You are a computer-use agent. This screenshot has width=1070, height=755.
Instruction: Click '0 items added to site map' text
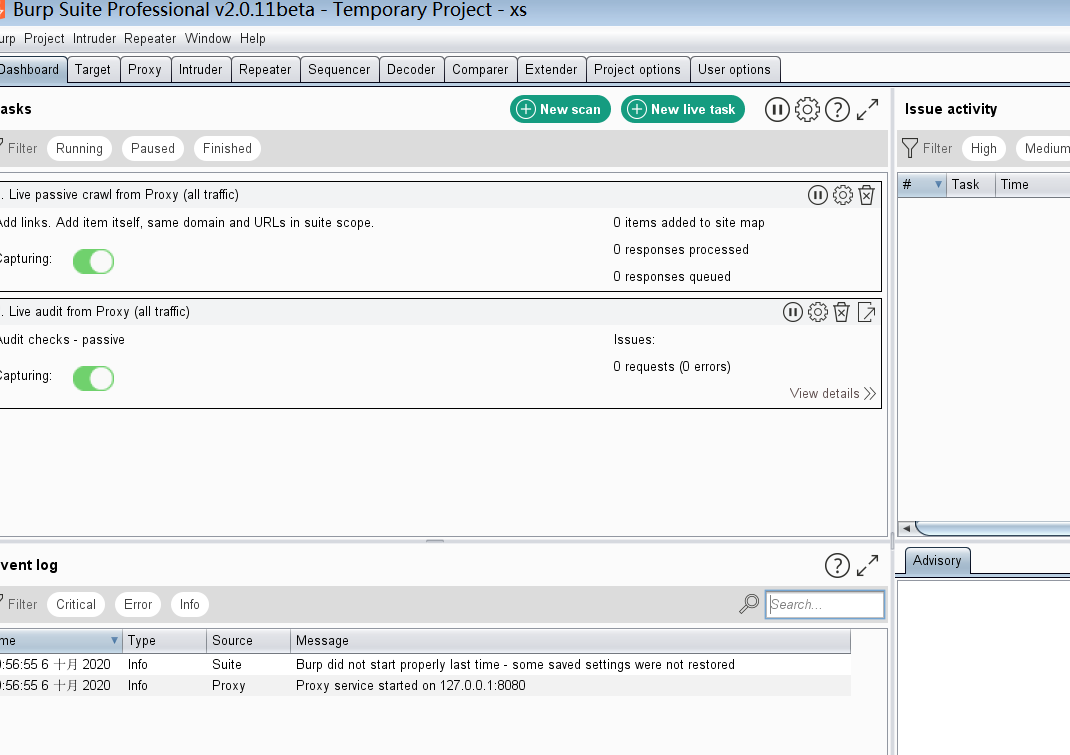[x=689, y=223]
